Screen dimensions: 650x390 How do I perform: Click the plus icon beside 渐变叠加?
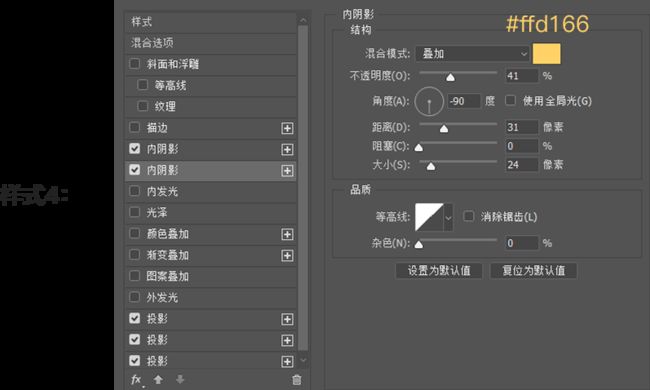click(287, 255)
